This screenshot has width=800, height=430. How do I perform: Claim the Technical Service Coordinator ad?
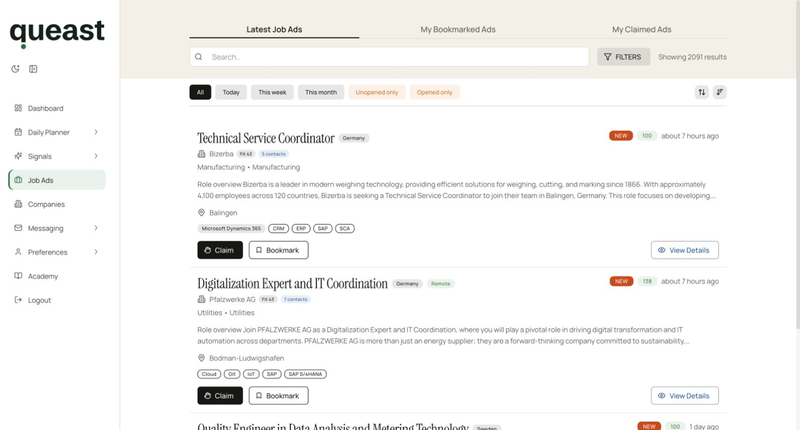tap(220, 250)
